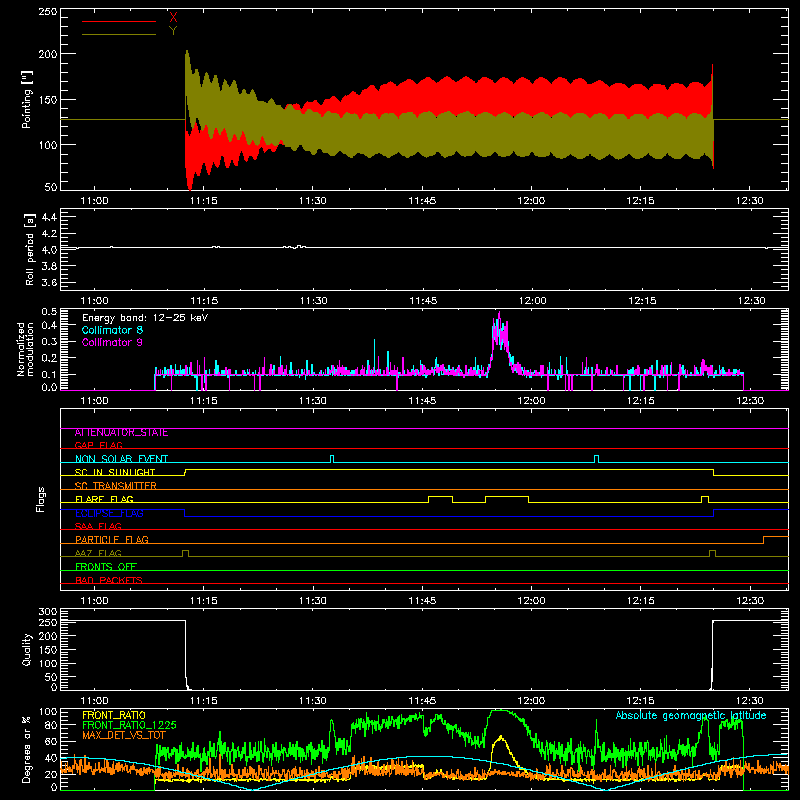Click the 11:30 tick under Roll period plot
800x800 pixels.
(313, 301)
